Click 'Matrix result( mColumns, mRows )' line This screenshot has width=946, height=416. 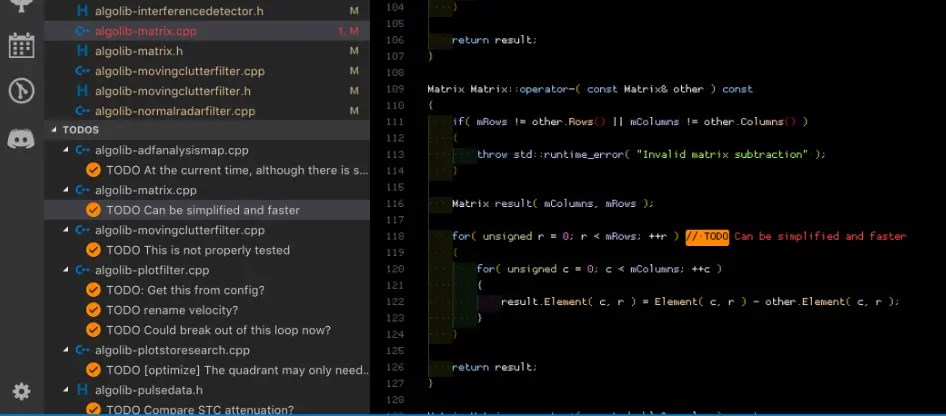[x=553, y=204]
